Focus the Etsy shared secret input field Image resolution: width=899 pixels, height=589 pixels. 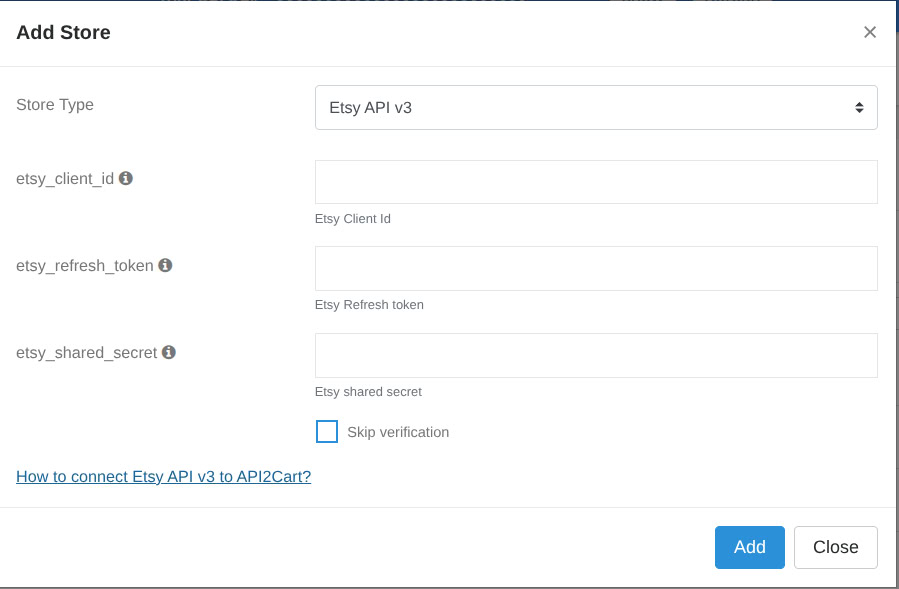click(x=595, y=355)
